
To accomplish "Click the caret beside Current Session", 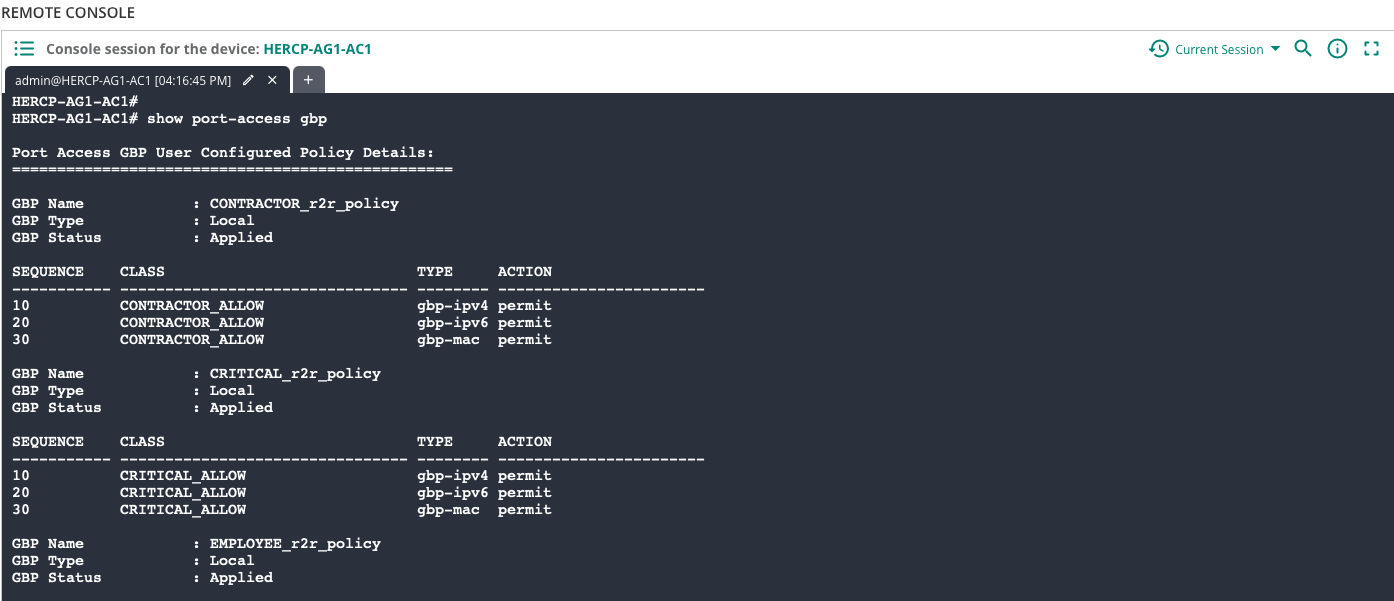I will (1275, 49).
